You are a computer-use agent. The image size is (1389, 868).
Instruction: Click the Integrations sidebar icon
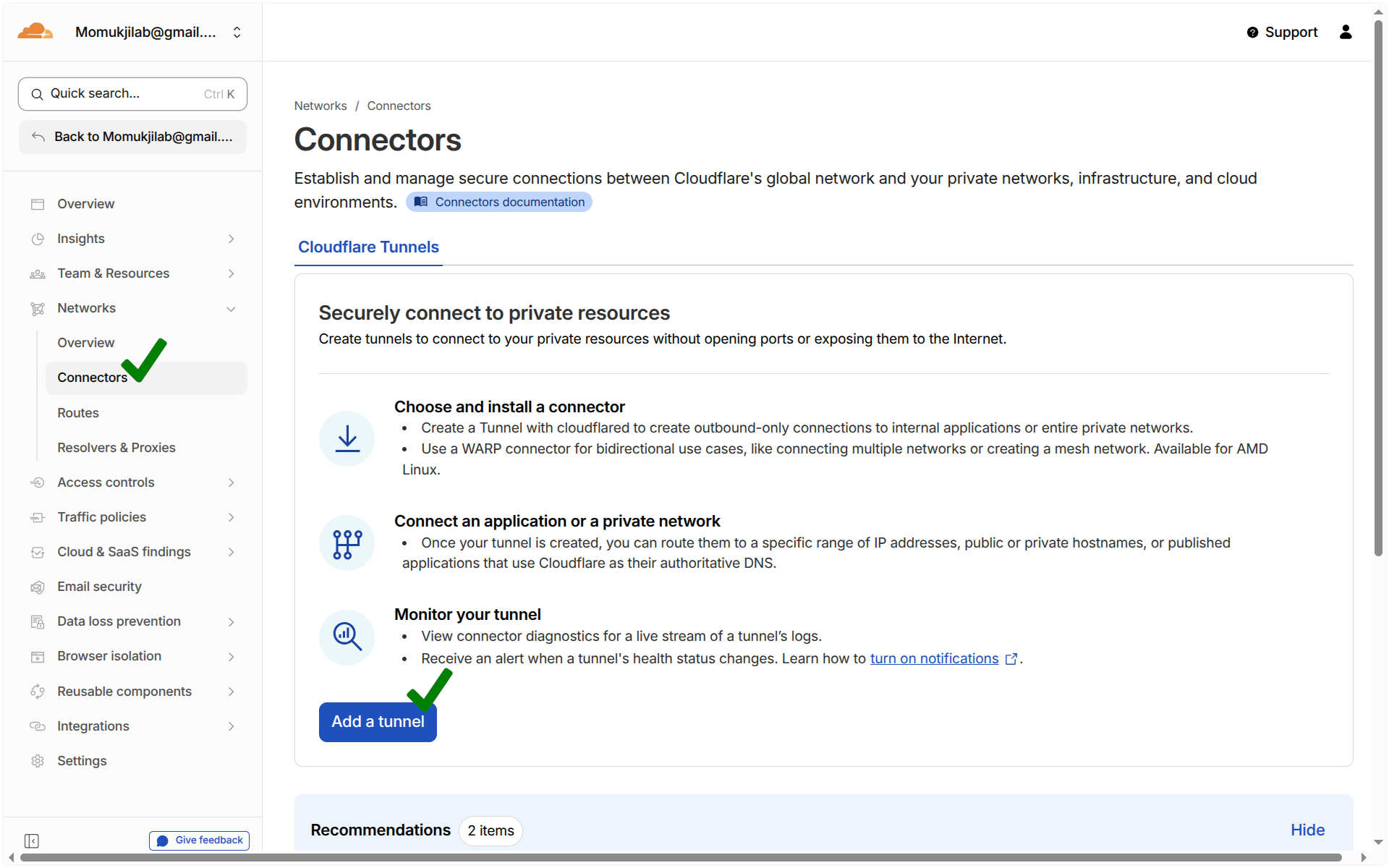click(38, 726)
